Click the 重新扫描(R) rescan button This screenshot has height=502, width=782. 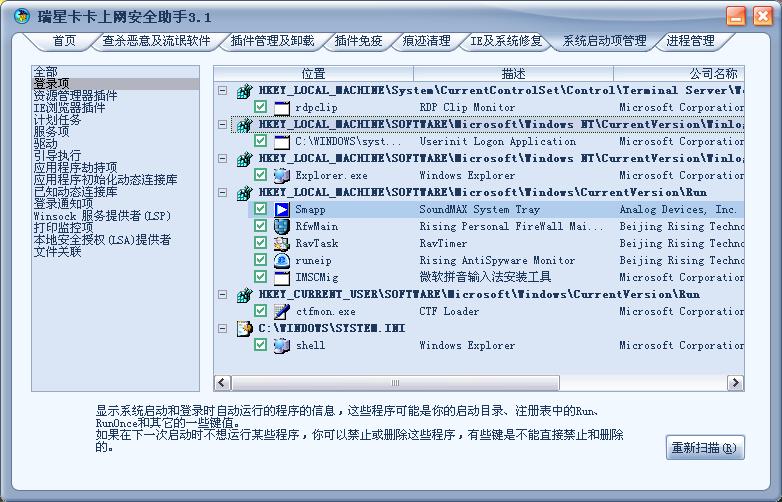705,448
